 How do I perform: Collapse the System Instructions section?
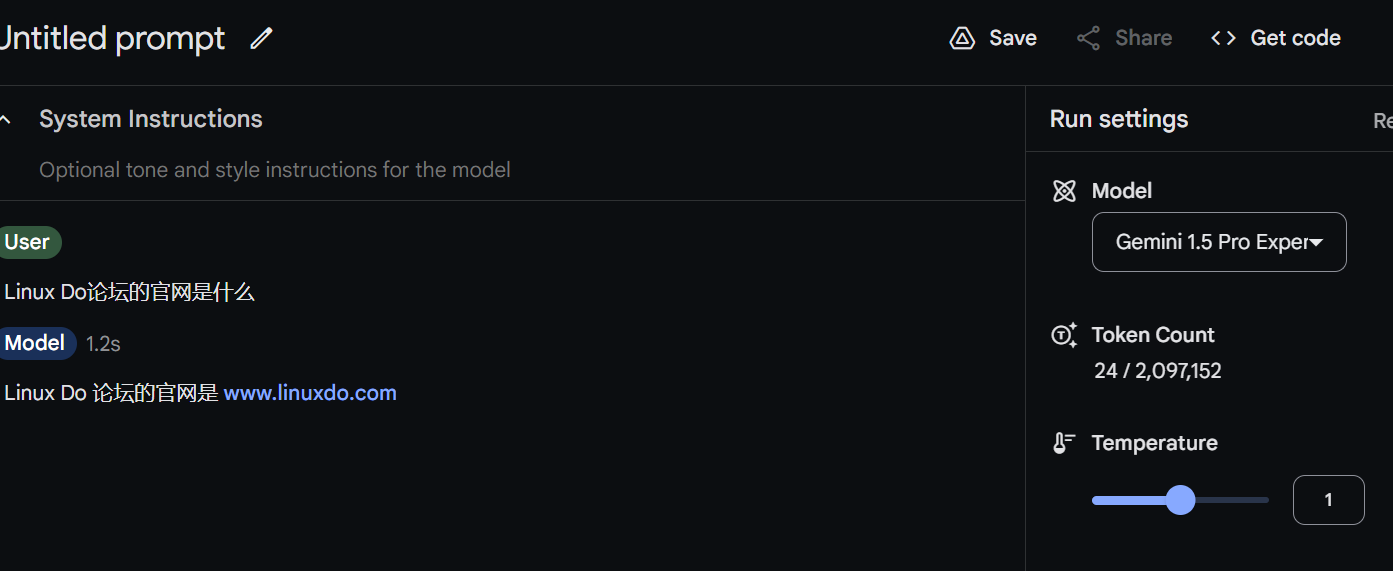(6, 119)
